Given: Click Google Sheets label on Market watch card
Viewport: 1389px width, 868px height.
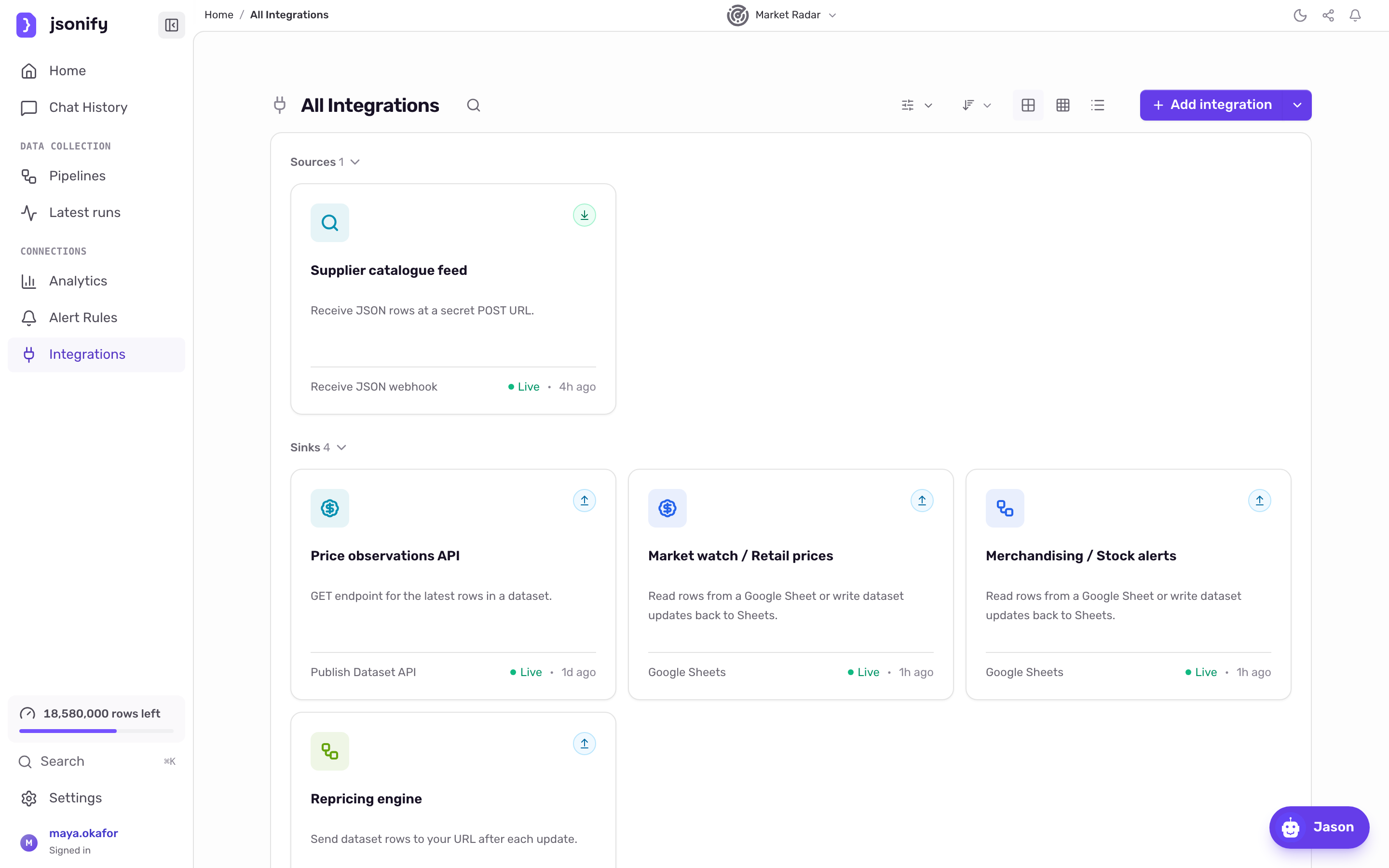Looking at the screenshot, I should tap(687, 672).
